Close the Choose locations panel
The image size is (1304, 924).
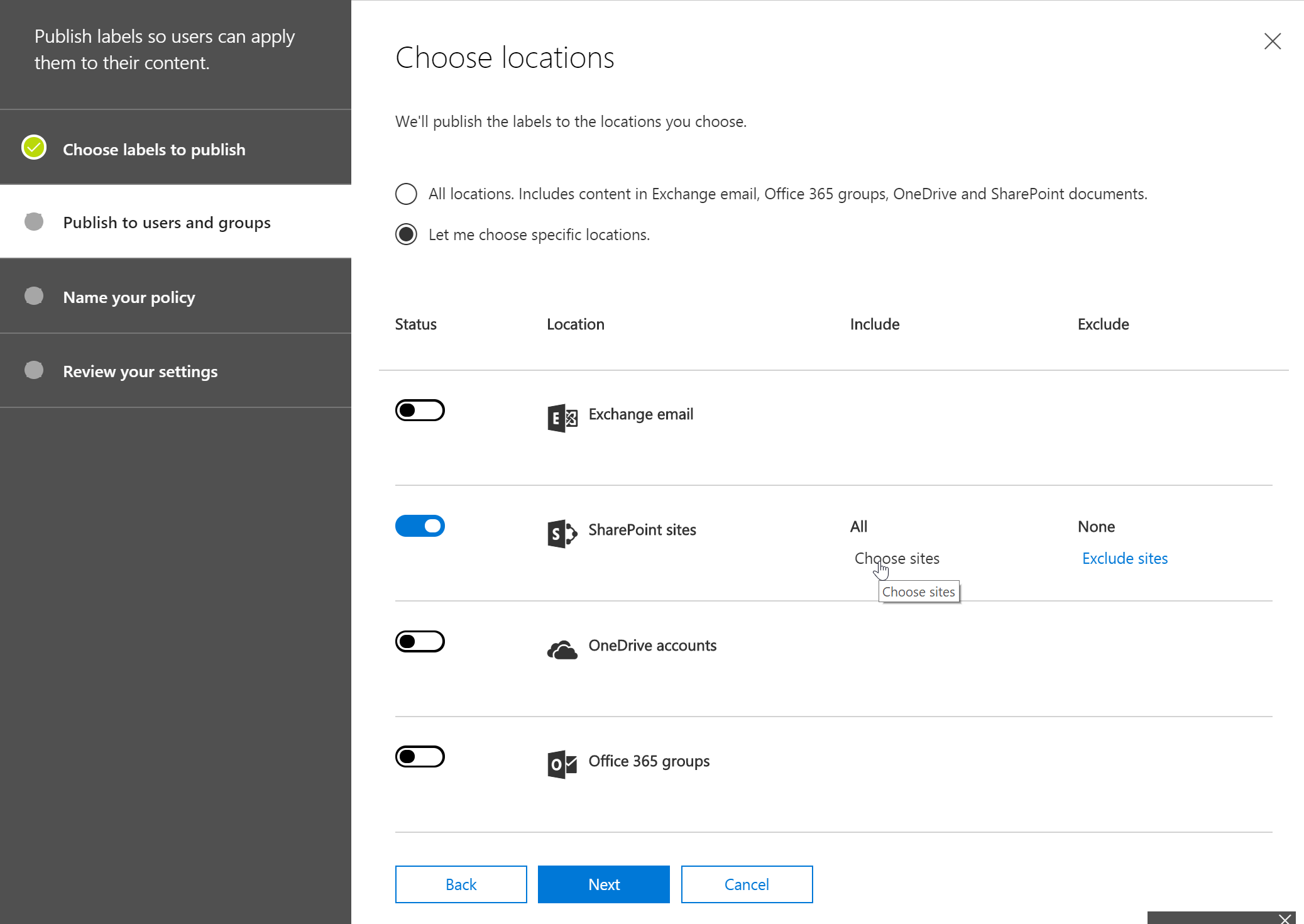[1272, 41]
